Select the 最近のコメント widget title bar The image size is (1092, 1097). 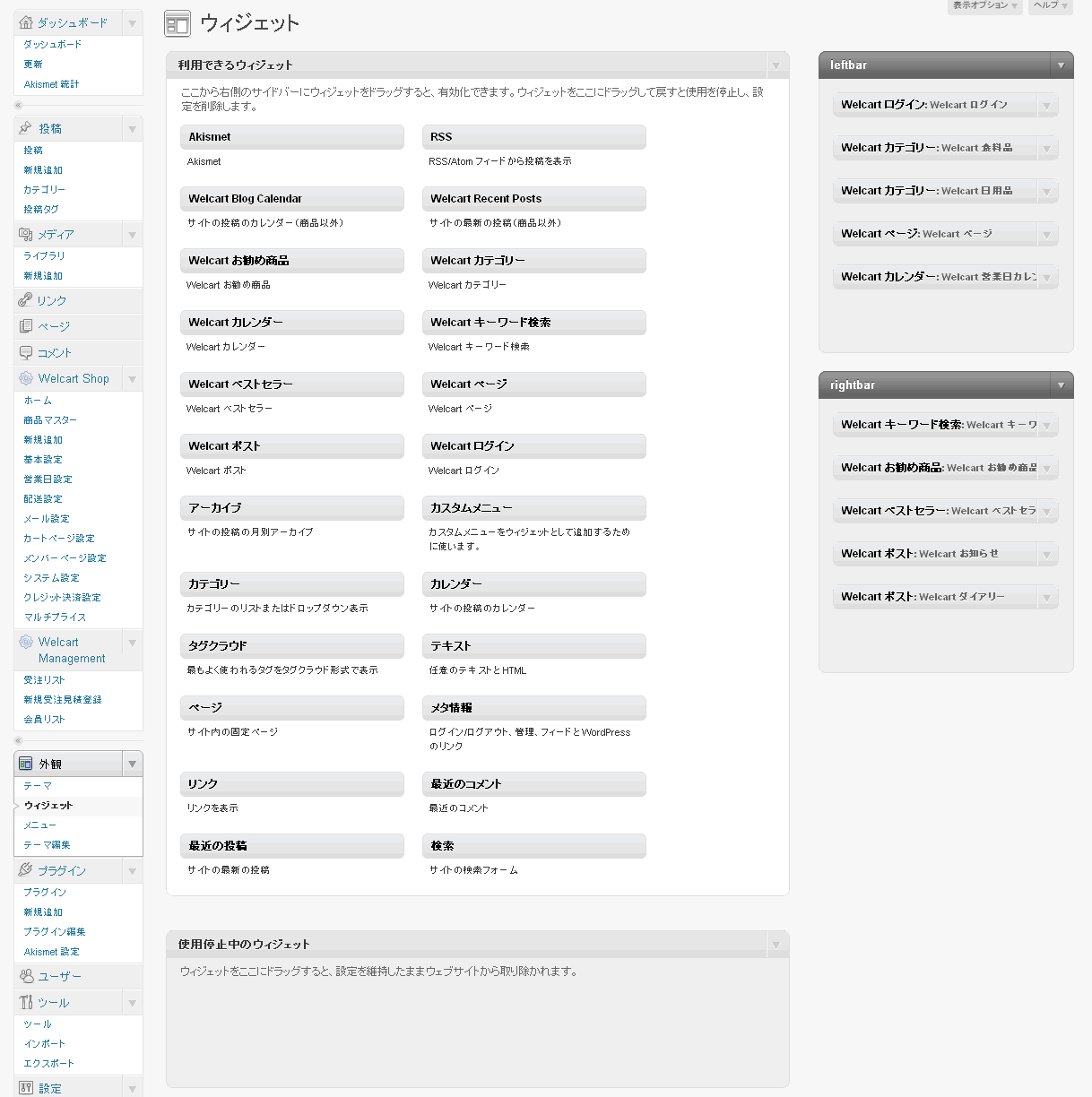pos(534,784)
